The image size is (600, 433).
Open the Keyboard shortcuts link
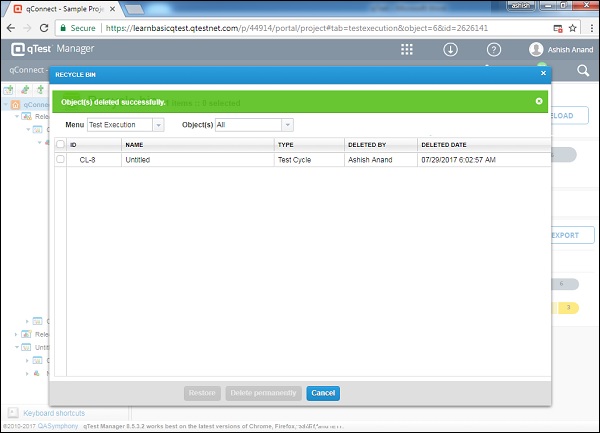pos(53,413)
